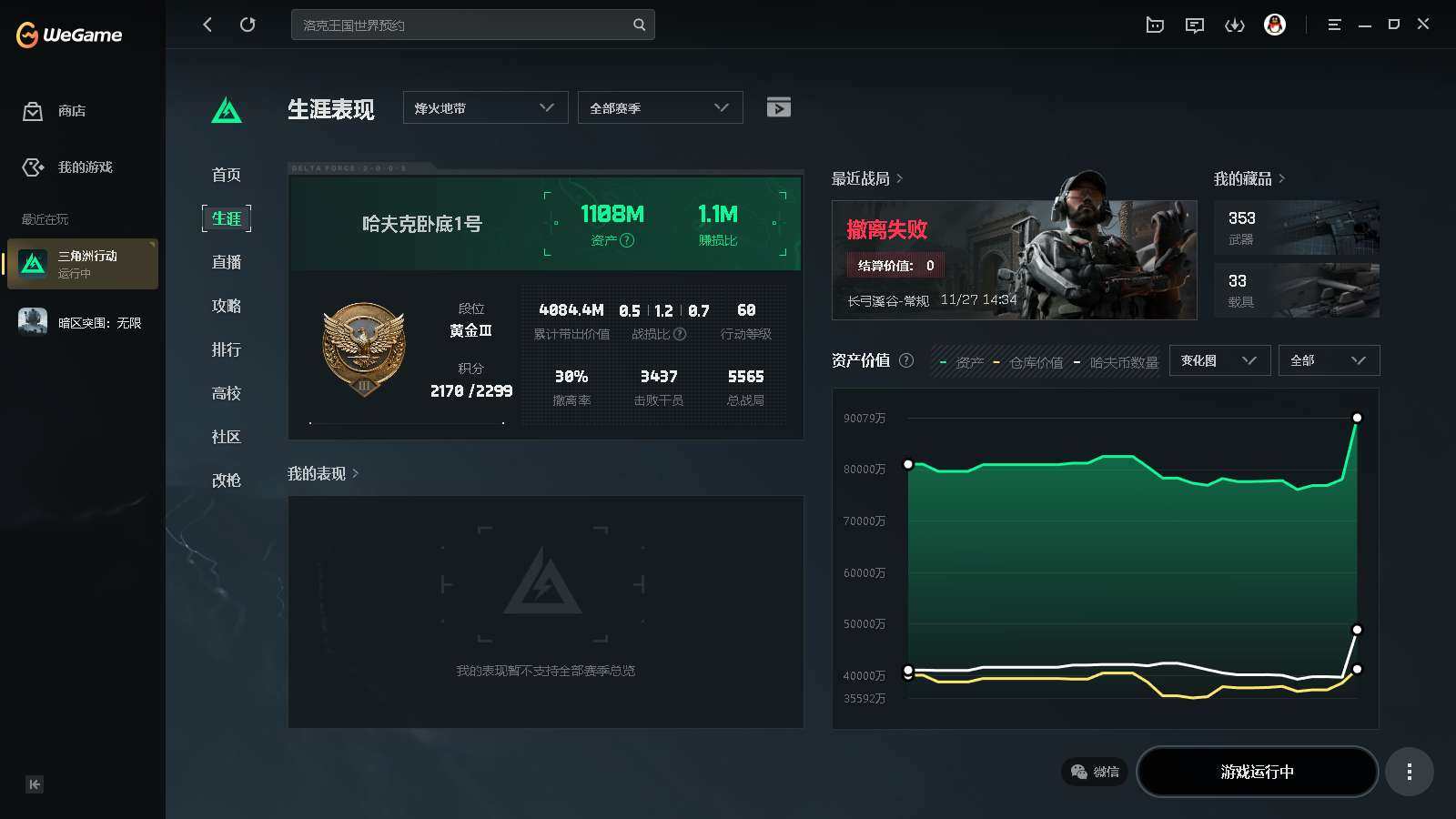The width and height of the screenshot is (1456, 819).
Task: Select 暗区突围: 无限 game entry
Action: point(82,322)
